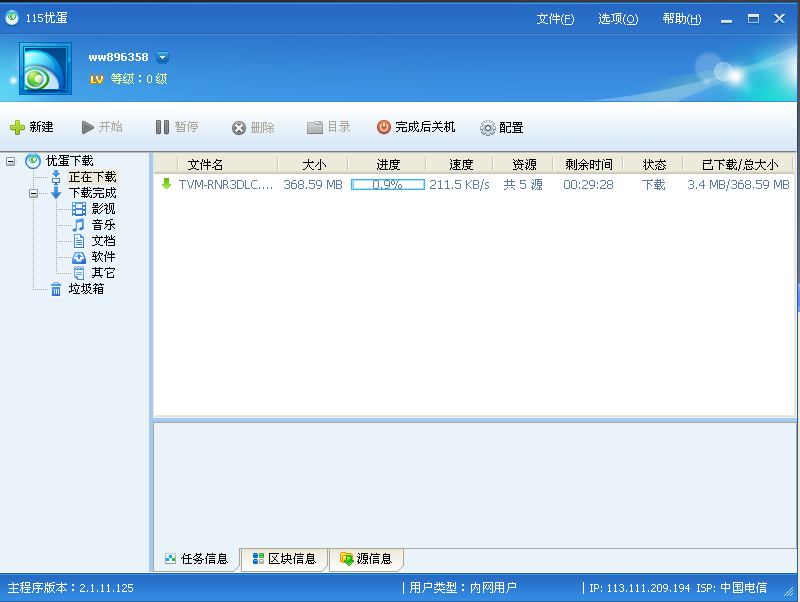Click the 368.59 MB size cell
This screenshot has width=800, height=602.
pyautogui.click(x=313, y=184)
